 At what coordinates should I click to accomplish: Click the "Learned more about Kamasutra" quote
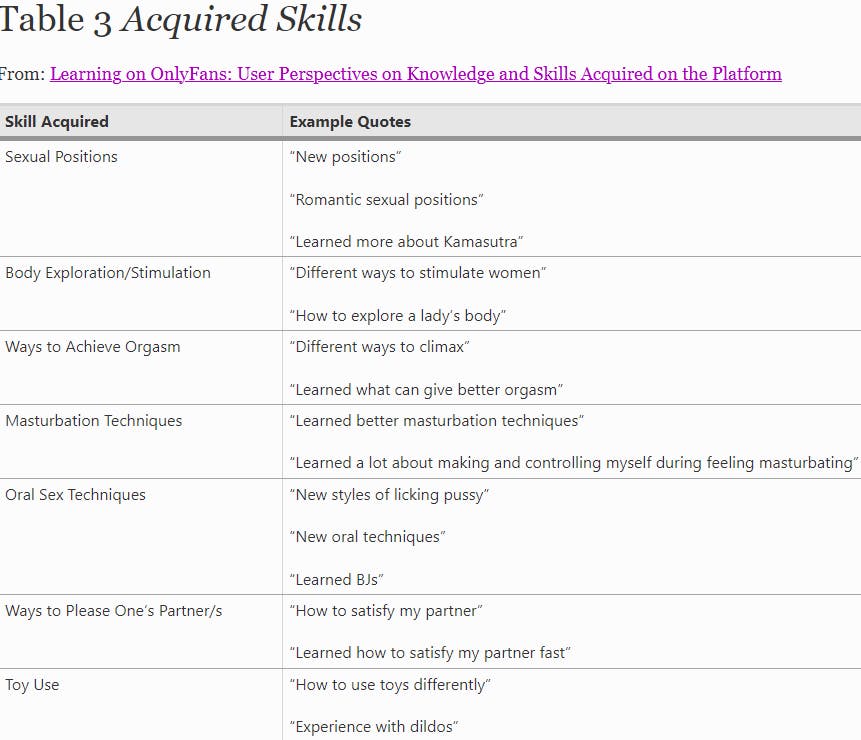pos(407,242)
